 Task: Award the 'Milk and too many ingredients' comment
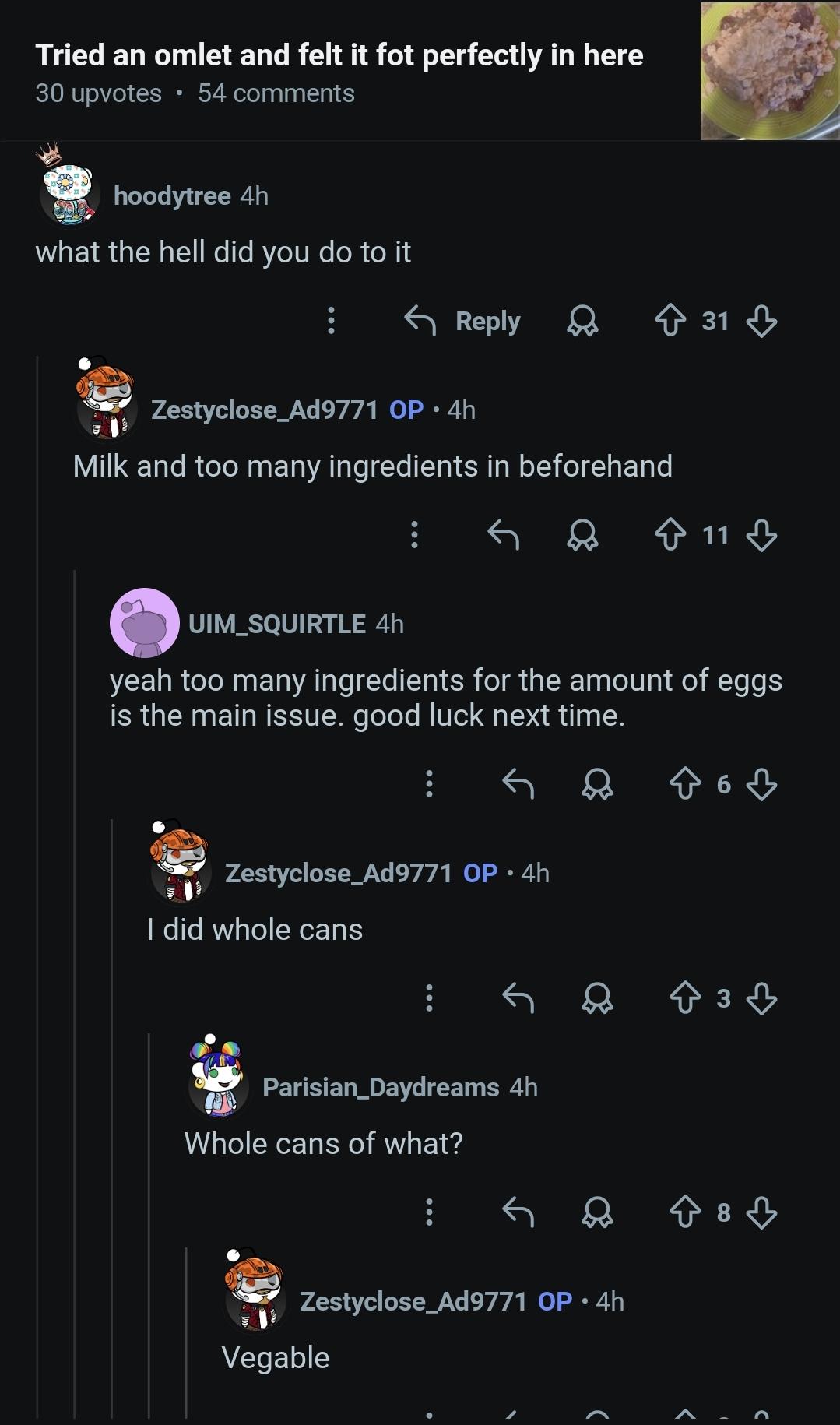click(x=582, y=535)
